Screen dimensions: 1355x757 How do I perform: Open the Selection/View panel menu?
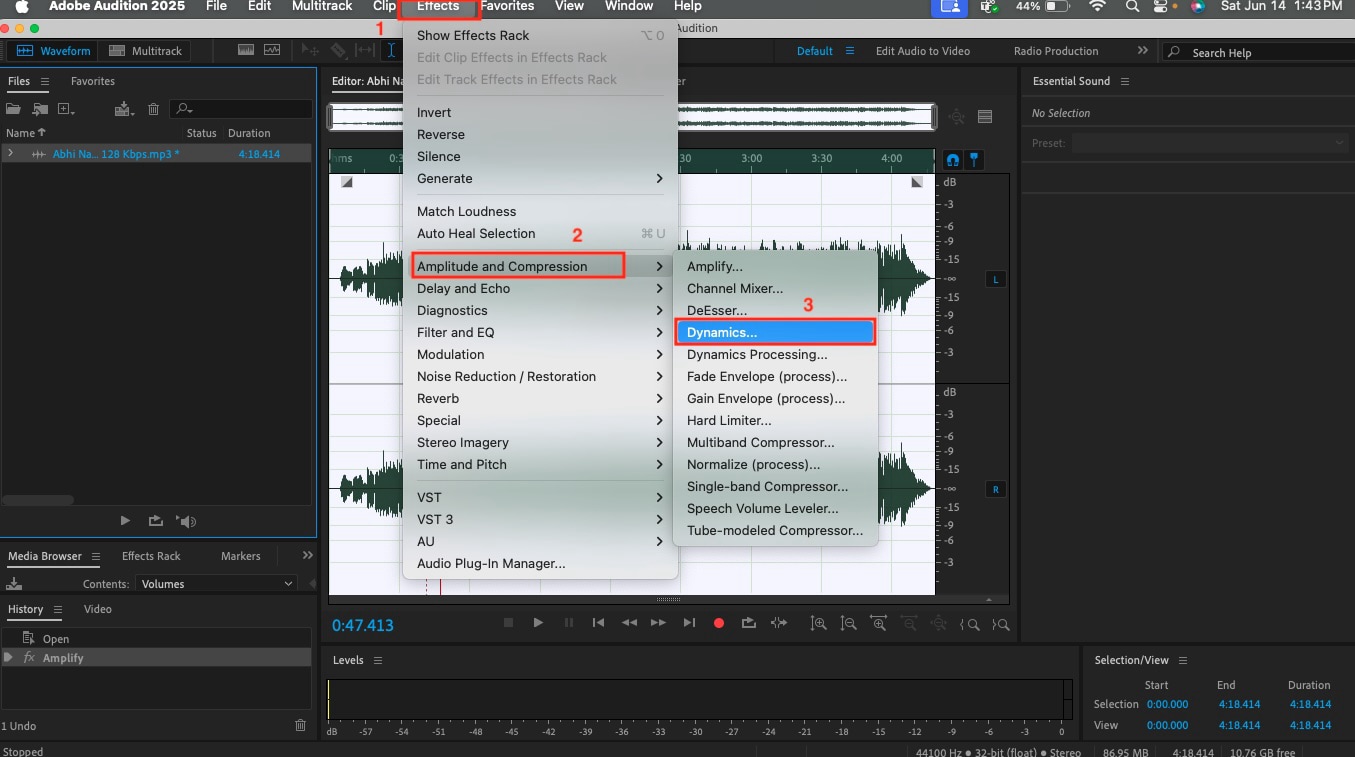click(1183, 660)
